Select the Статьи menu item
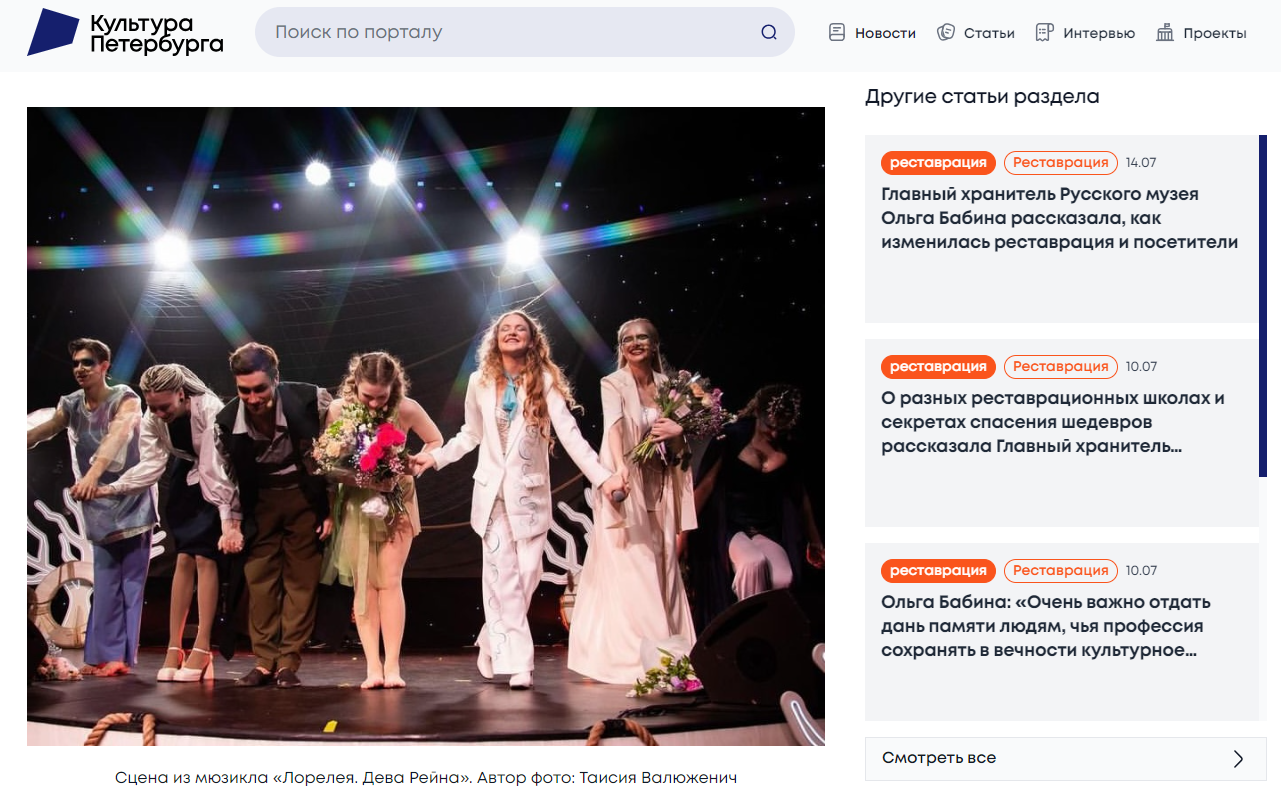1281x797 pixels. coord(988,32)
